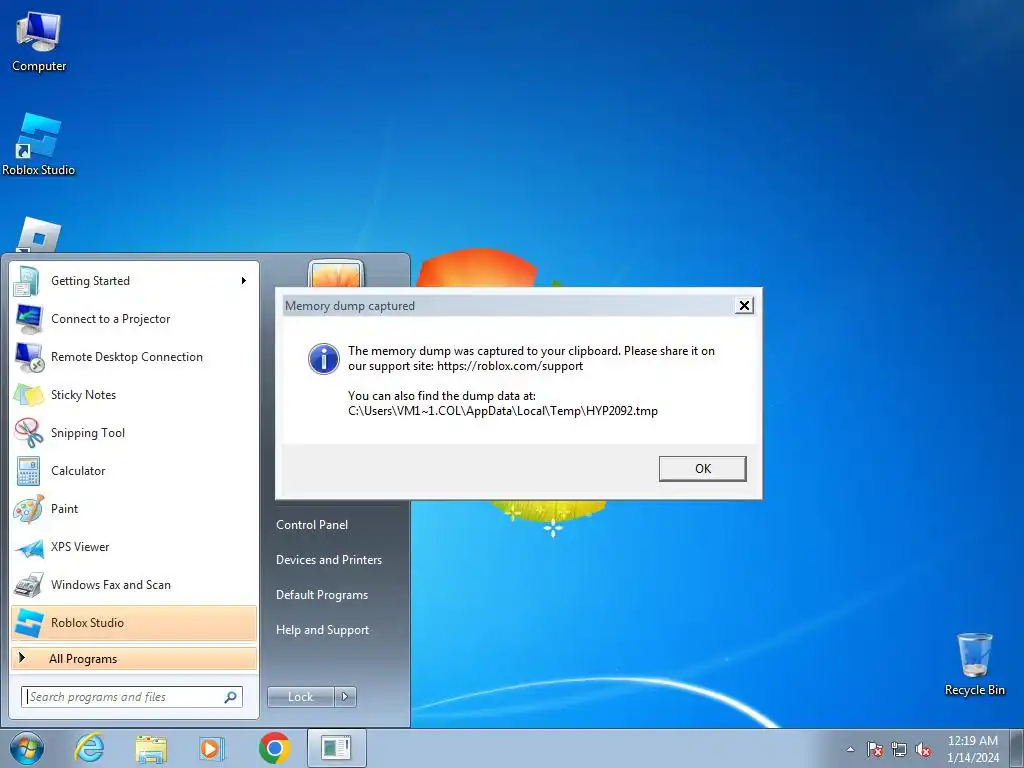Close the Memory dump captured dialog

744,306
